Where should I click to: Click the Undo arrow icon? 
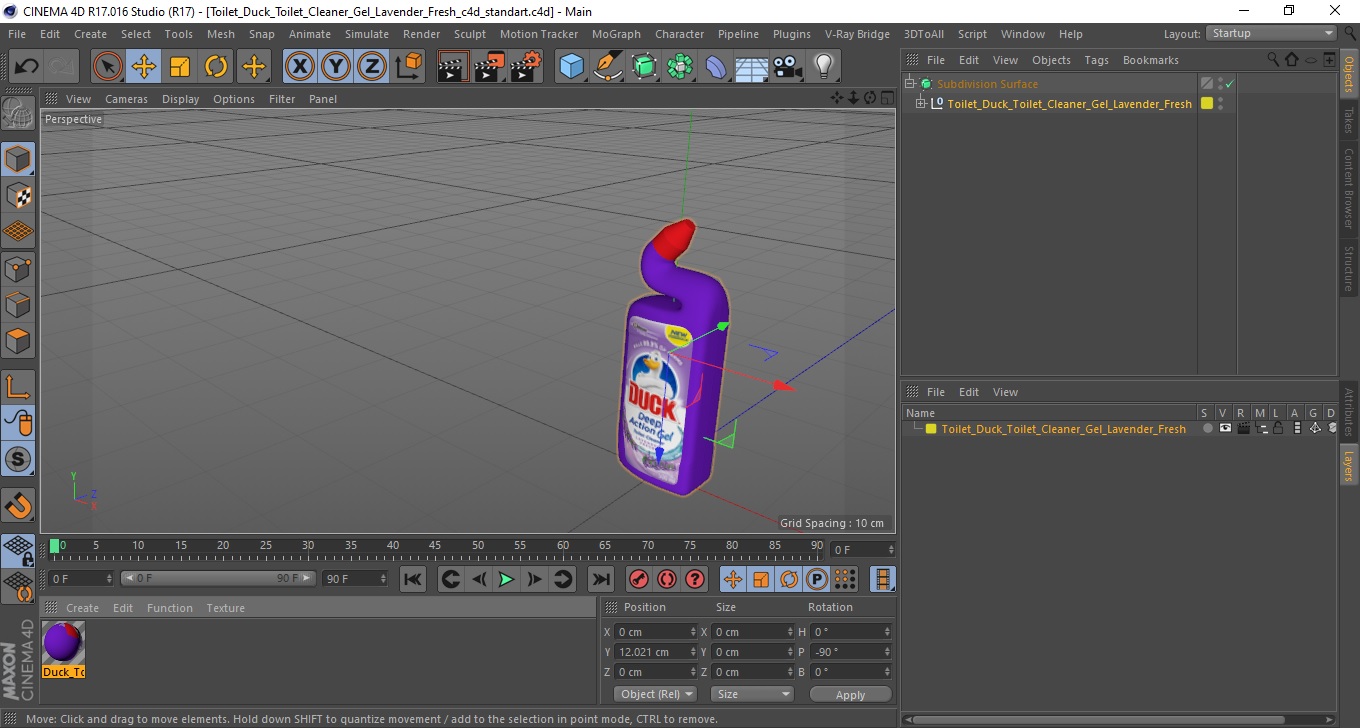click(27, 67)
